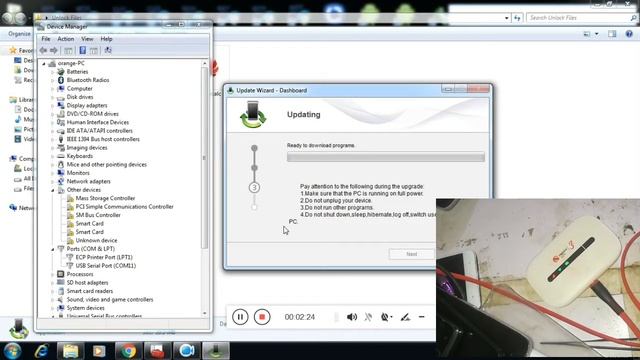Image resolution: width=640 pixels, height=360 pixels.
Task: Click the recorder pen annotation icon
Action: [405, 317]
